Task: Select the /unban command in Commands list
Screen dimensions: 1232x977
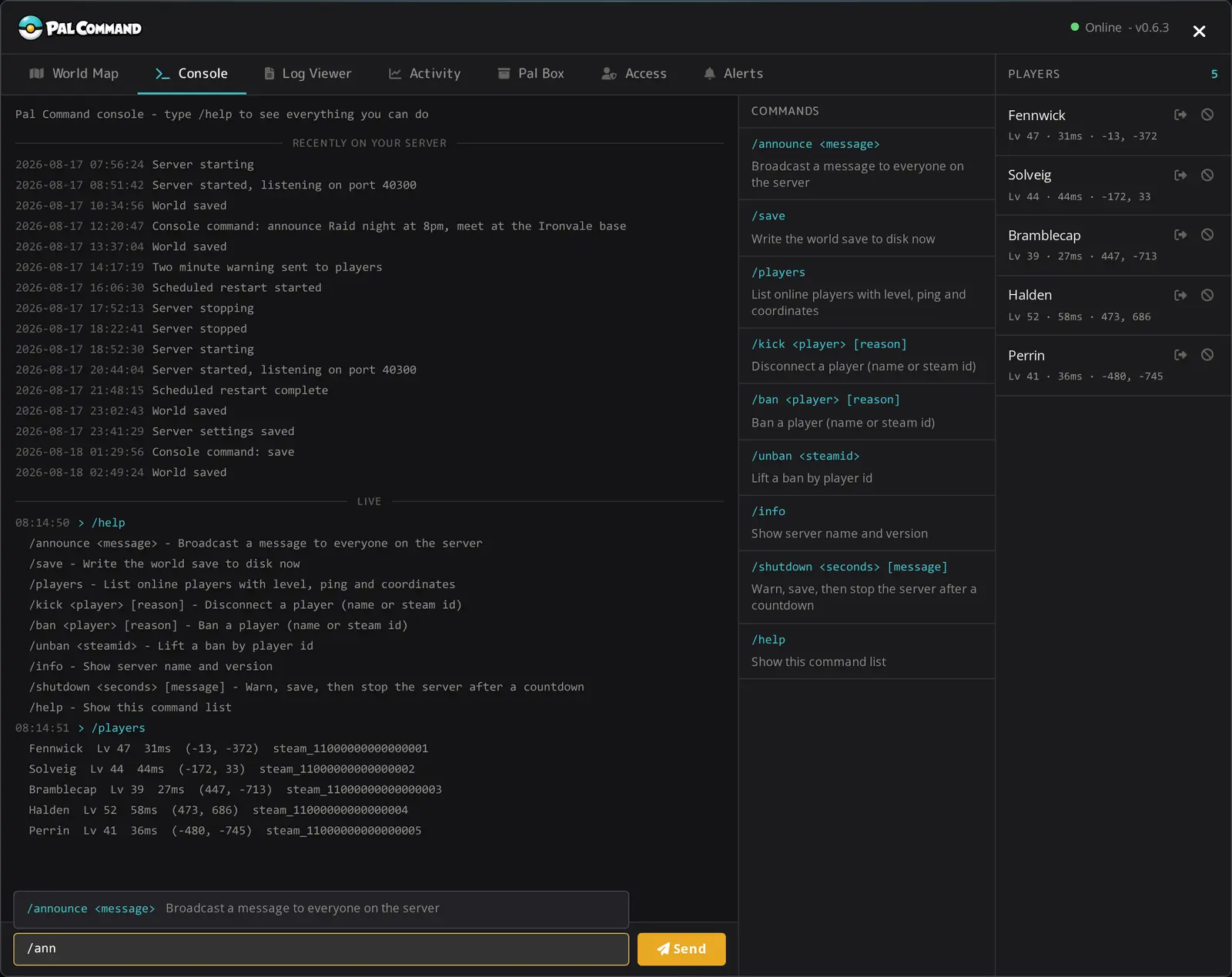Action: click(x=867, y=467)
